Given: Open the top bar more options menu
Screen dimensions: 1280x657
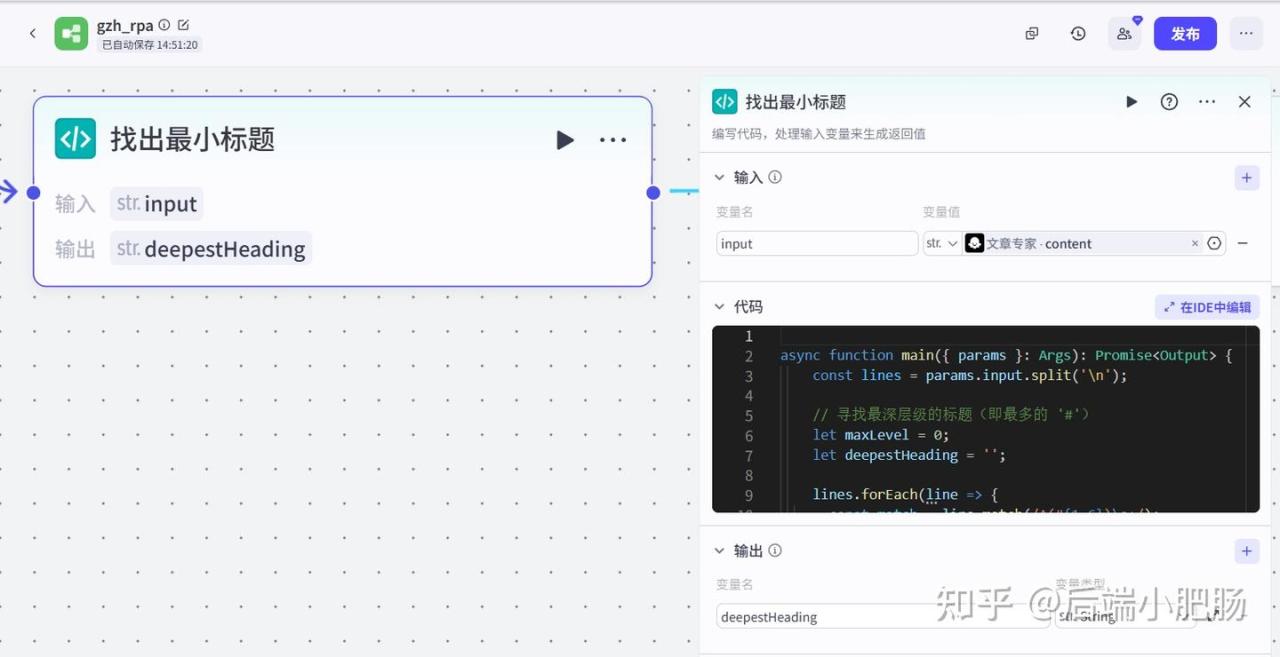Looking at the screenshot, I should (x=1246, y=34).
